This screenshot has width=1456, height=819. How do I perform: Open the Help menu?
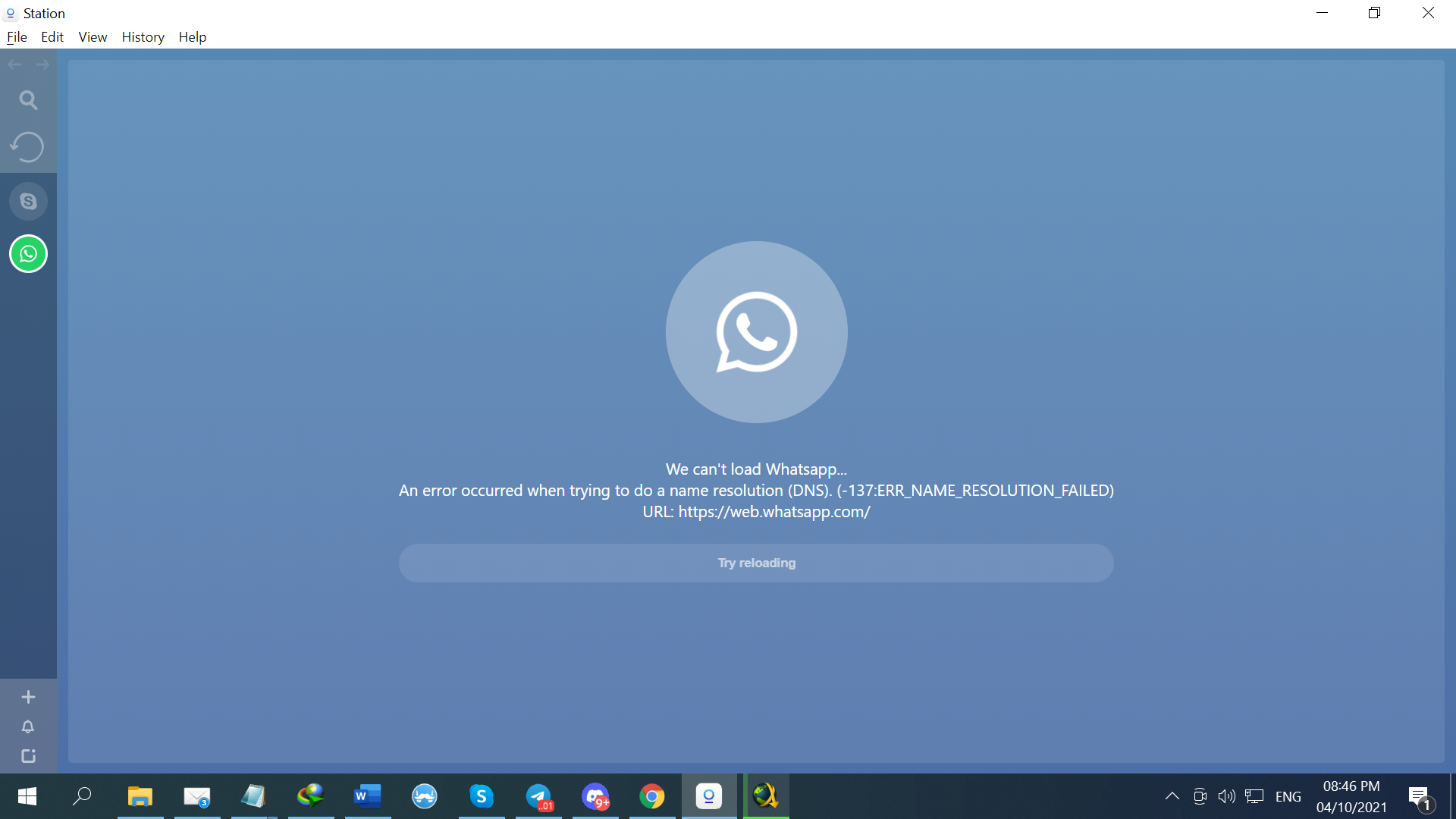193,37
